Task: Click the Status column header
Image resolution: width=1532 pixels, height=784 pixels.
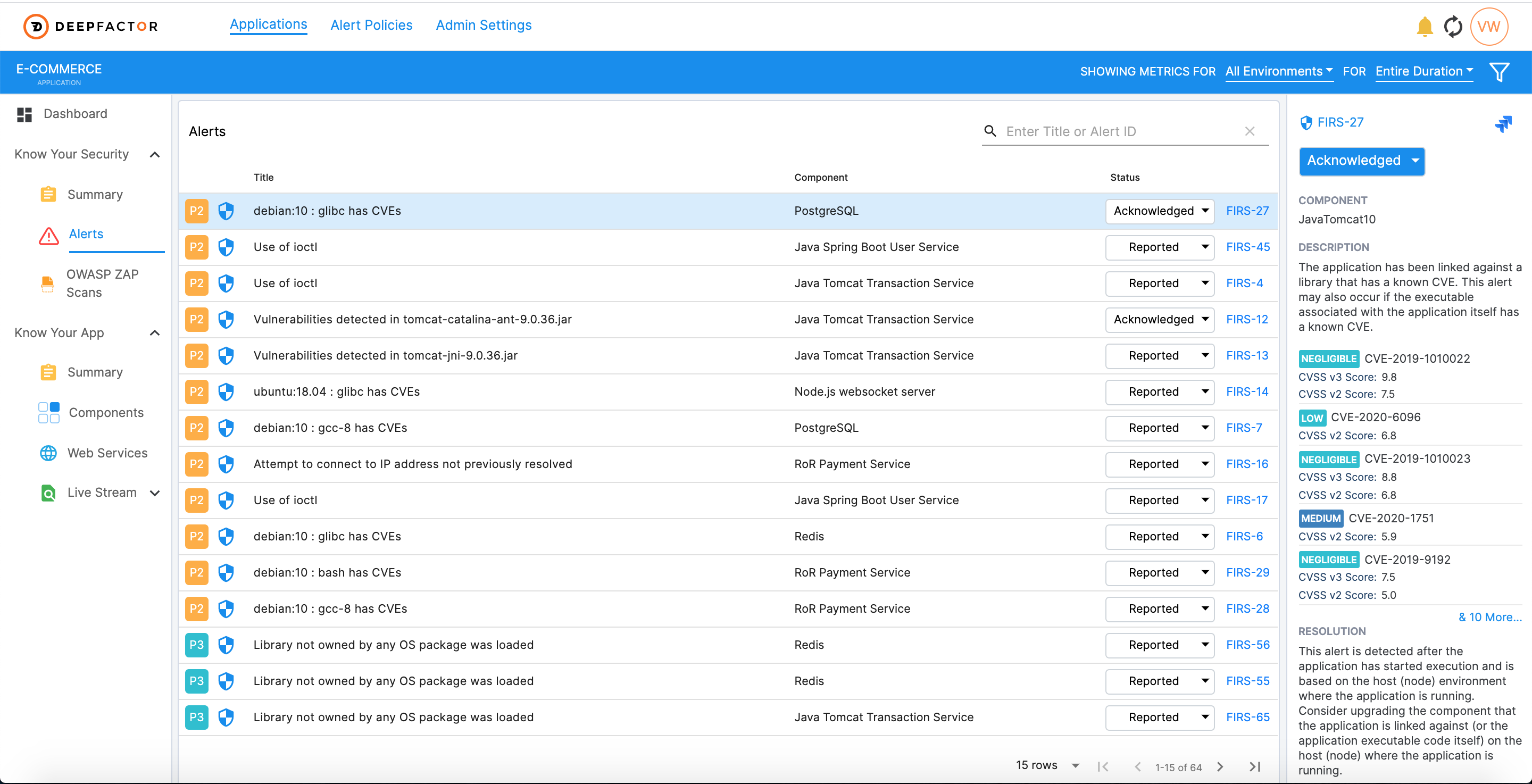Action: coord(1125,177)
